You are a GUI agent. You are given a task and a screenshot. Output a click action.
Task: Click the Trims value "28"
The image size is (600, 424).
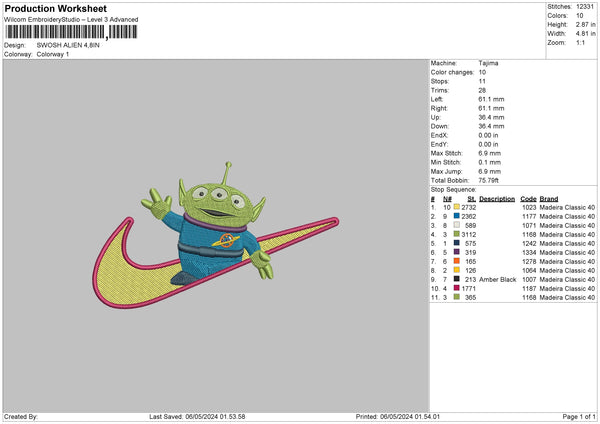tap(482, 90)
